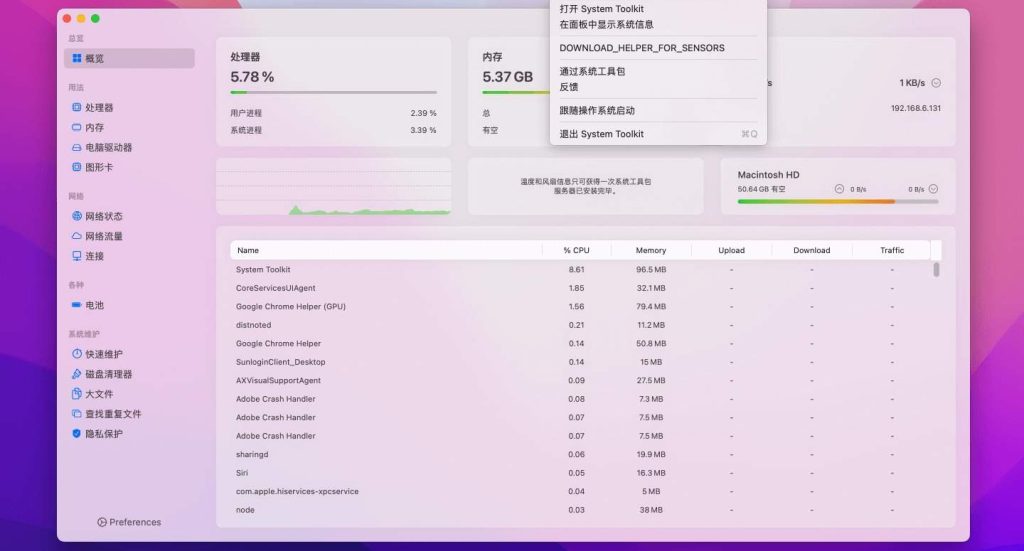Select DOWNLOAD_HELPER_FOR_SENSORS menu item
This screenshot has height=551, width=1024.
click(x=641, y=48)
